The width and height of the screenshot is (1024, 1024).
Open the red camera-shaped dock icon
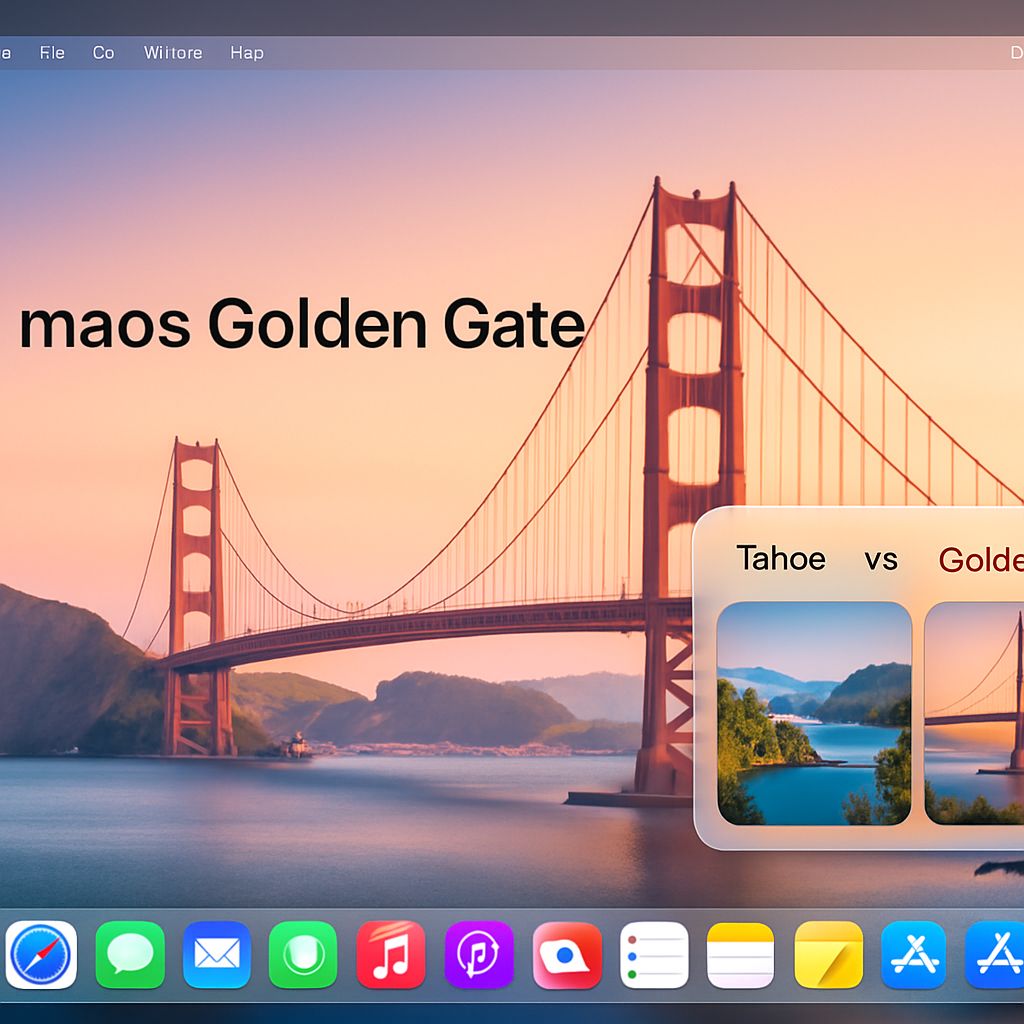coord(567,955)
